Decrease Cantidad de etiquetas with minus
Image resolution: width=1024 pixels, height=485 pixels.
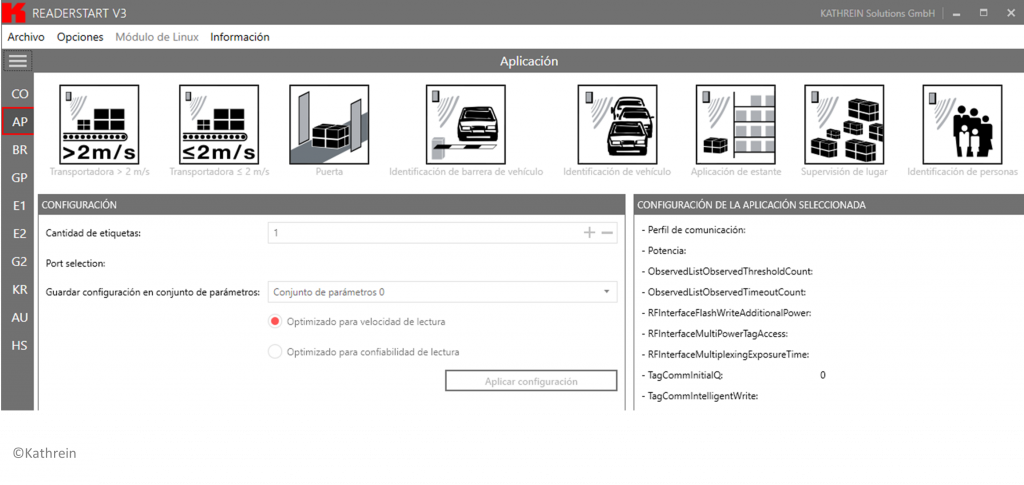(607, 233)
